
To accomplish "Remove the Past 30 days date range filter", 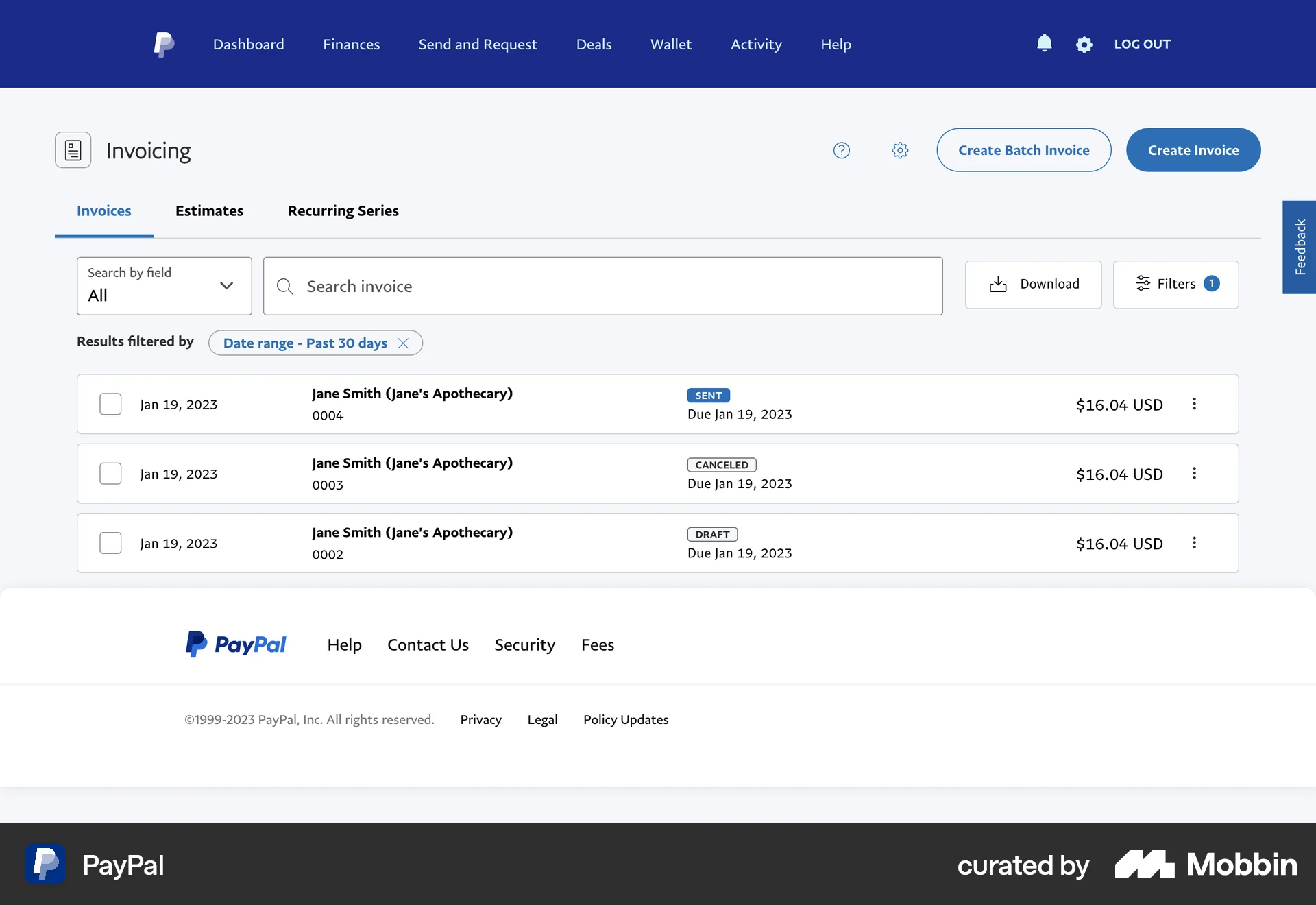I will [403, 343].
